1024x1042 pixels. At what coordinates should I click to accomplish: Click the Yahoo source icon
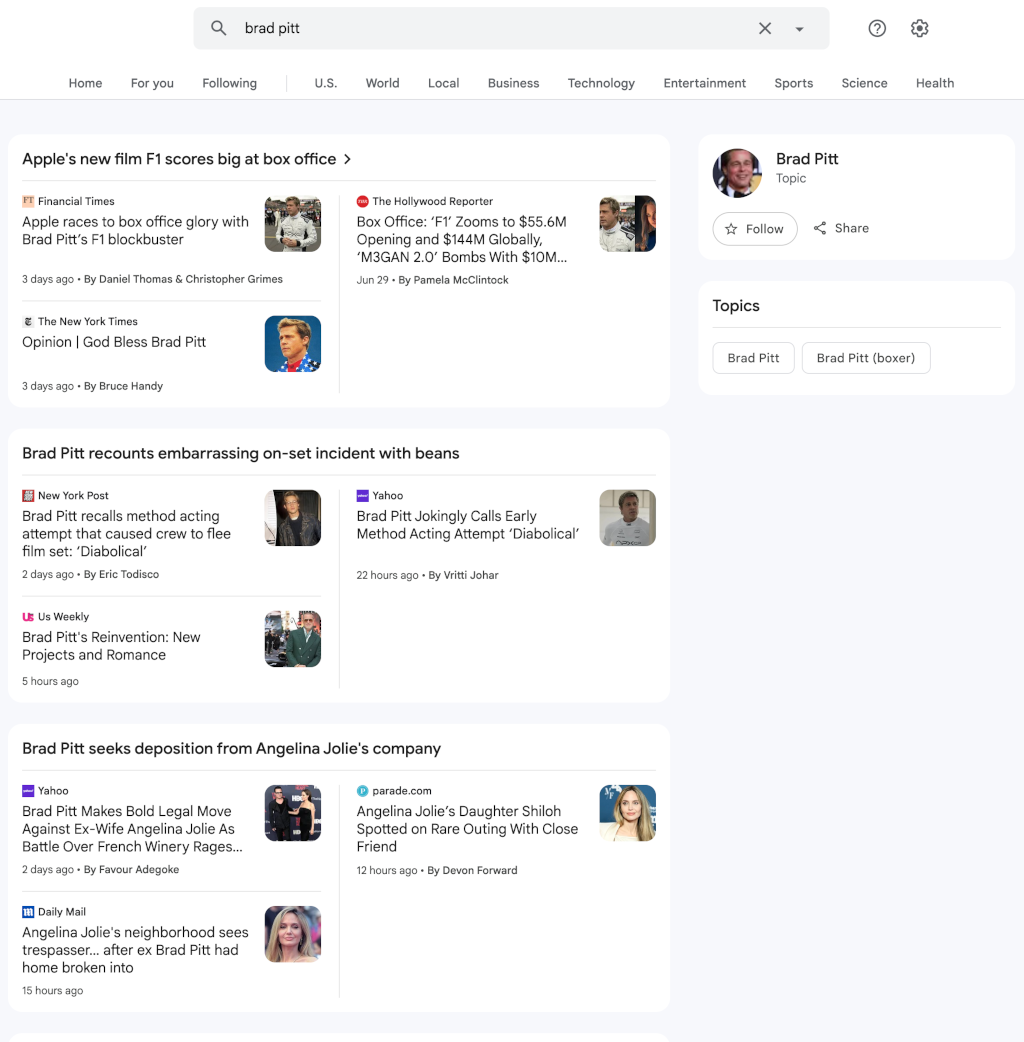tap(362, 495)
